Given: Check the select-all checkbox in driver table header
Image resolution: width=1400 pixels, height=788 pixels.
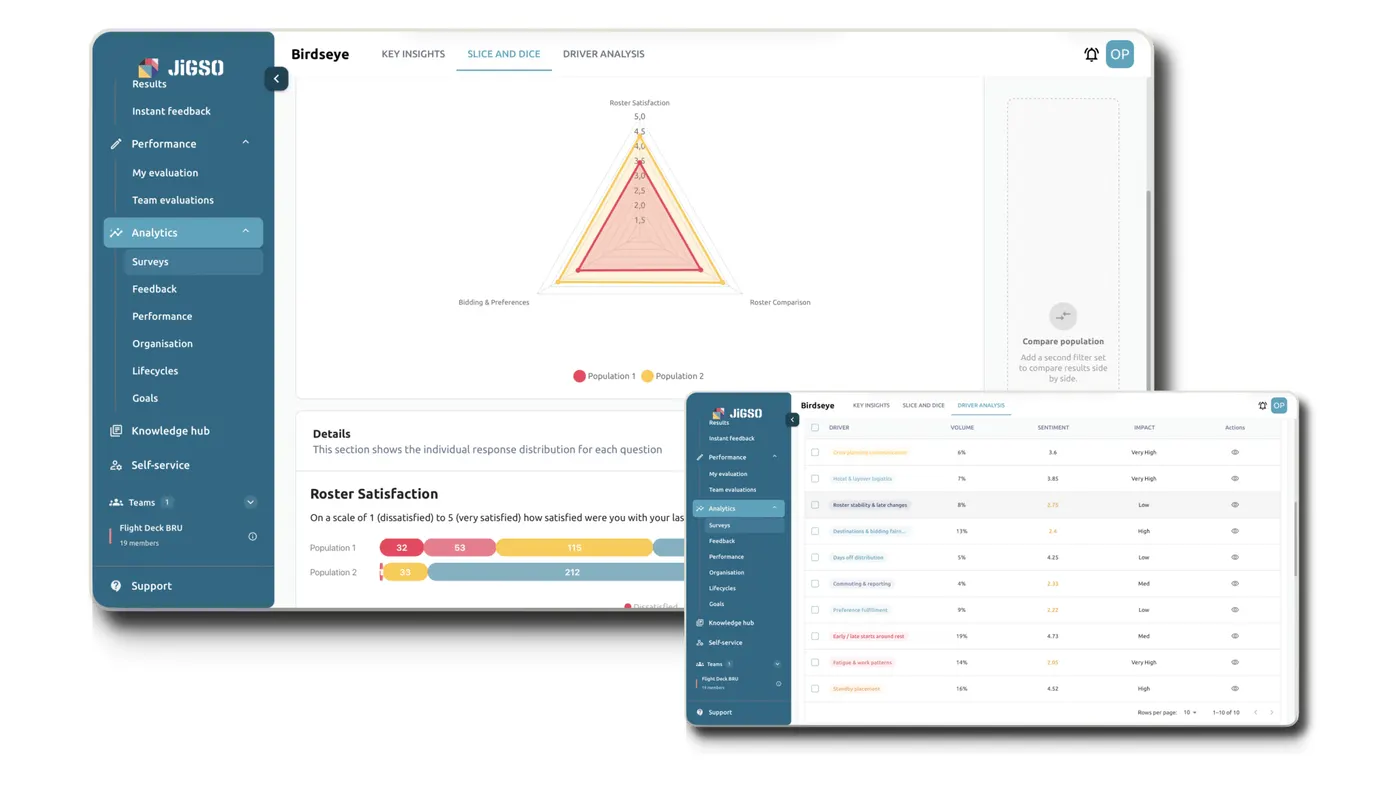Looking at the screenshot, I should pos(815,427).
